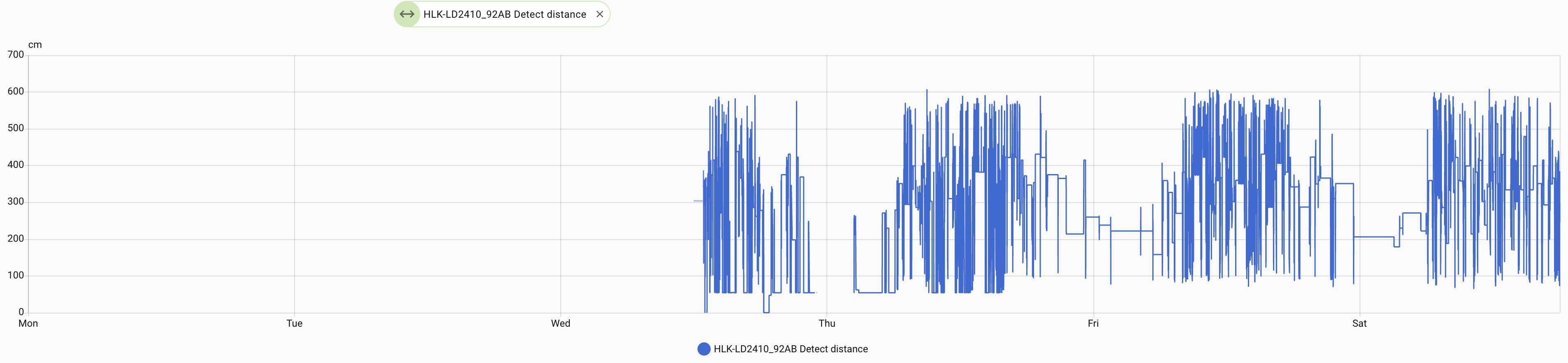Click the Fri label on the time axis
The height and width of the screenshot is (363, 1568).
[1093, 323]
